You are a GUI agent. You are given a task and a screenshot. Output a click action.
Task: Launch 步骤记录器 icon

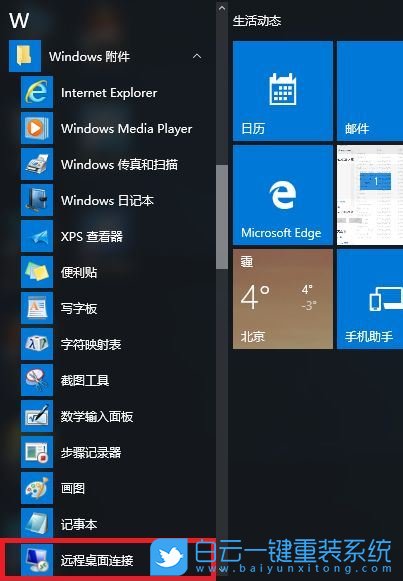pos(37,452)
